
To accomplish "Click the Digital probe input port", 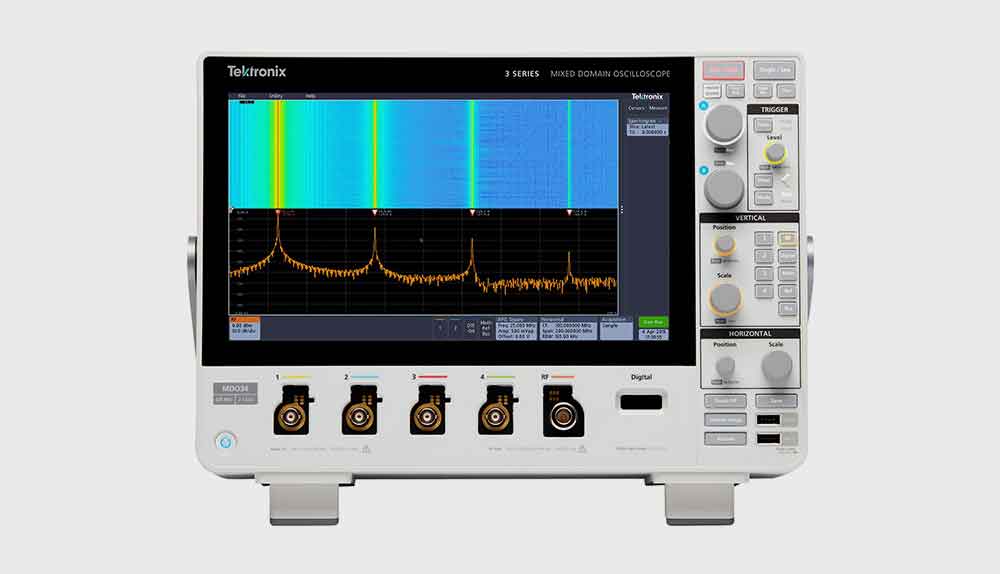I will pyautogui.click(x=642, y=402).
